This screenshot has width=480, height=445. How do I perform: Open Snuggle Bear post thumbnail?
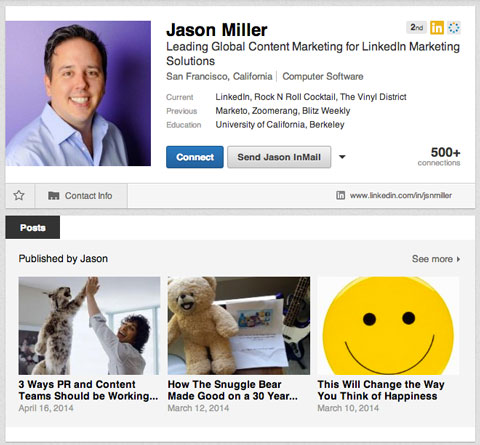click(239, 326)
